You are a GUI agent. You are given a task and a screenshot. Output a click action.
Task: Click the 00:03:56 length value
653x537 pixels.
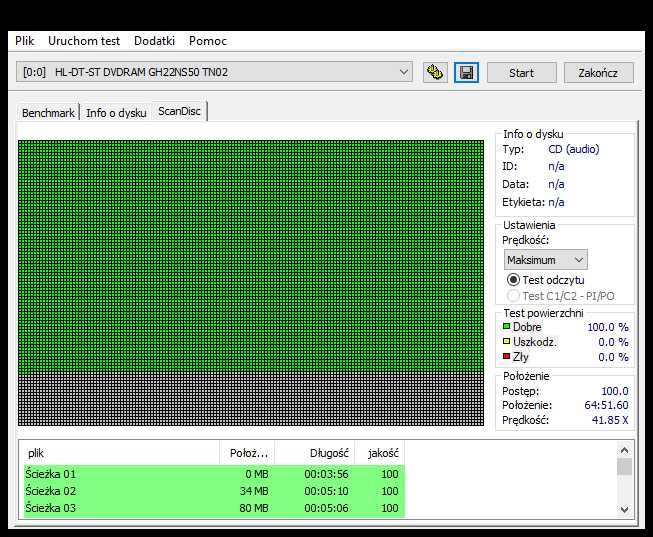click(x=326, y=474)
